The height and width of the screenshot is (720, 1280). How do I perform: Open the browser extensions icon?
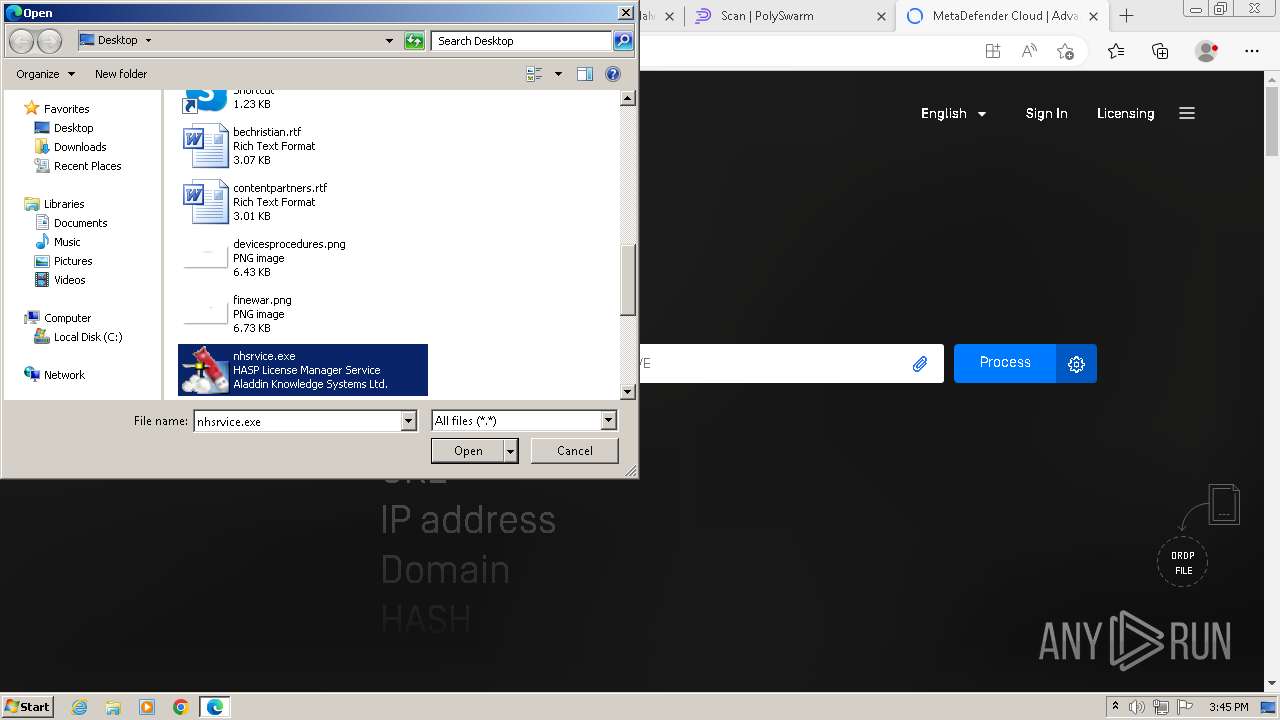click(x=993, y=51)
